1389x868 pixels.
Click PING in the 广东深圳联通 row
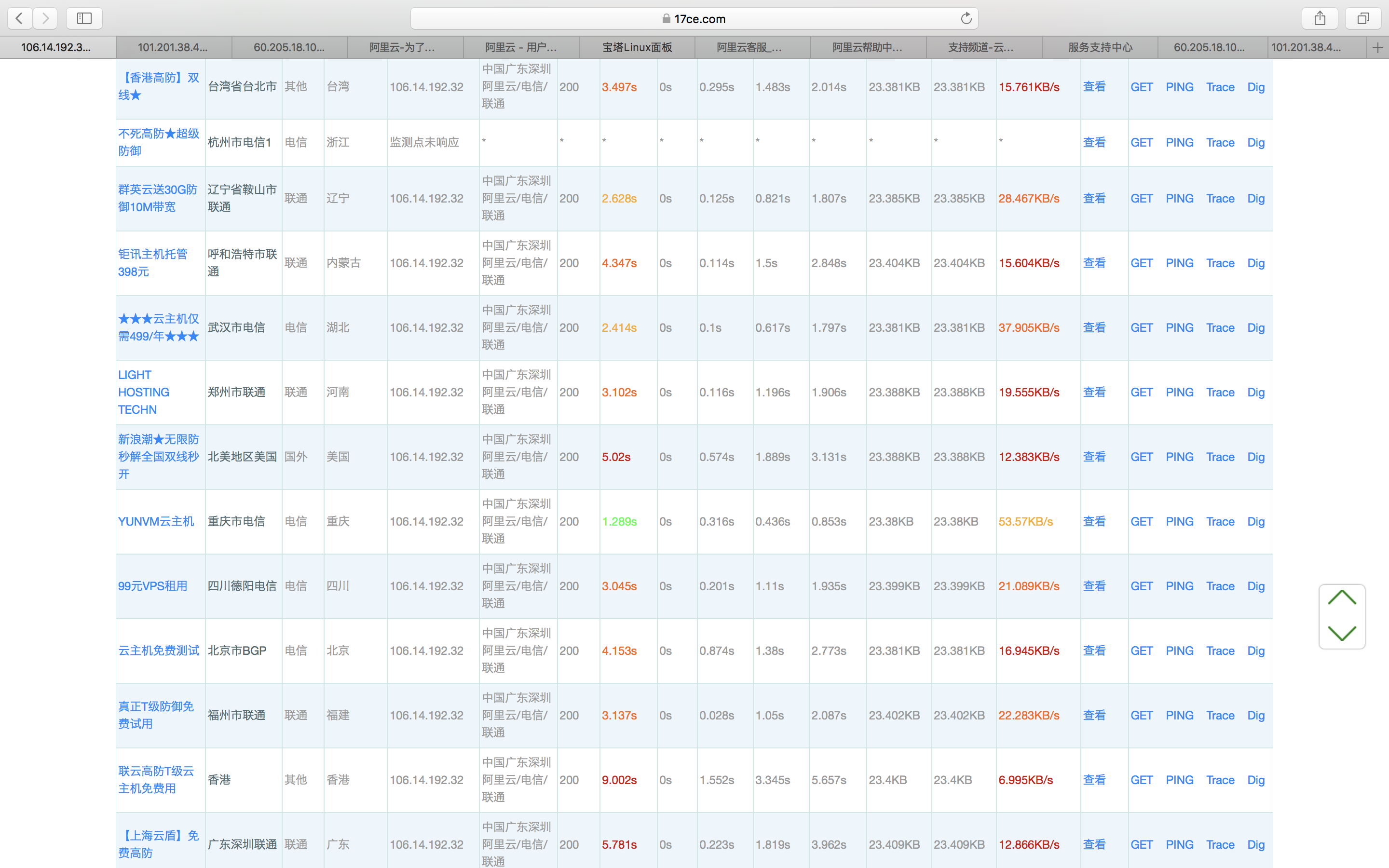coord(1180,844)
